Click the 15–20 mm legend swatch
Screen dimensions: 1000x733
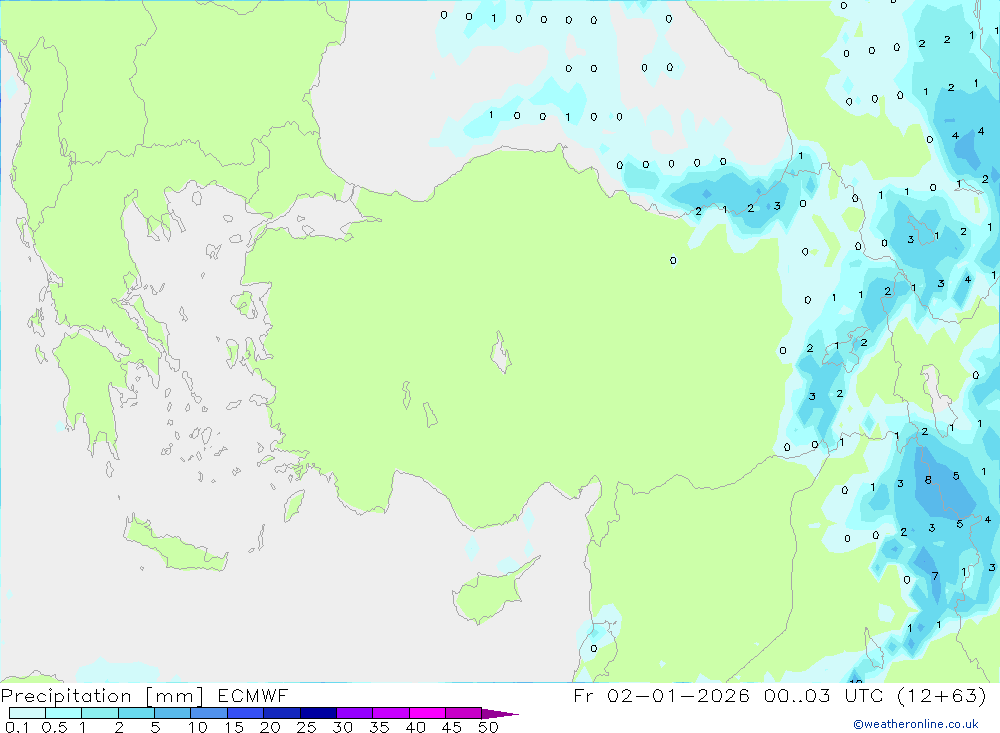246,713
